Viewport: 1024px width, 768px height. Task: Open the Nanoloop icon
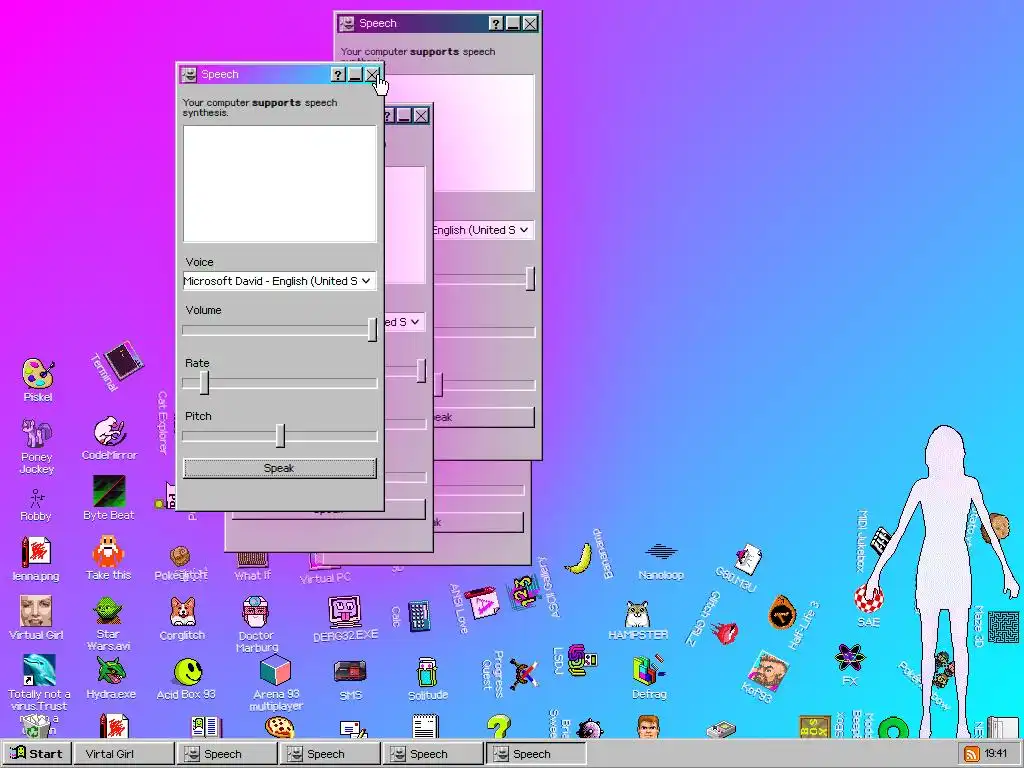(661, 552)
